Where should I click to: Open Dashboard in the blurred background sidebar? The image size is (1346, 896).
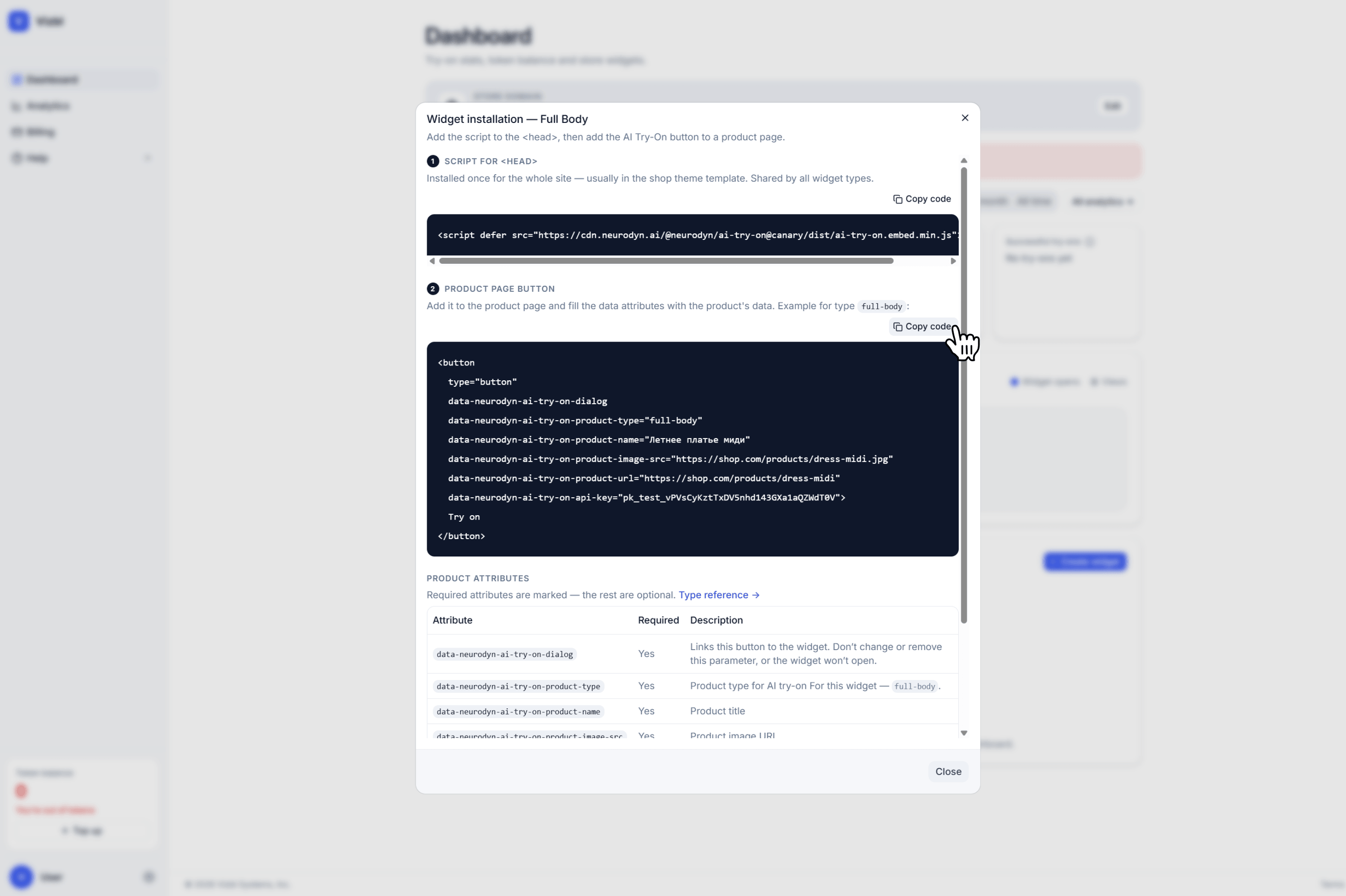coord(82,80)
